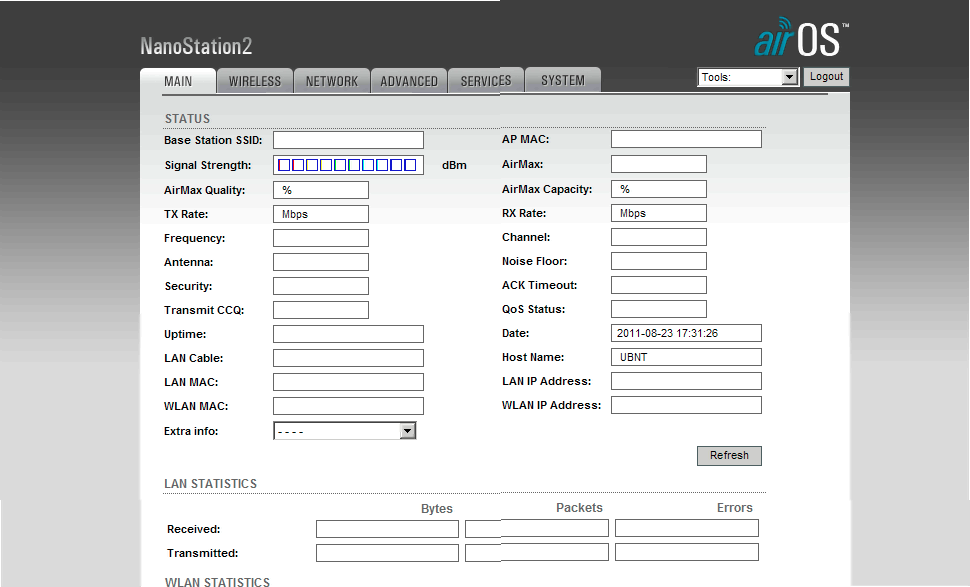The image size is (970, 587).
Task: Click the airOS logo
Action: [x=800, y=38]
